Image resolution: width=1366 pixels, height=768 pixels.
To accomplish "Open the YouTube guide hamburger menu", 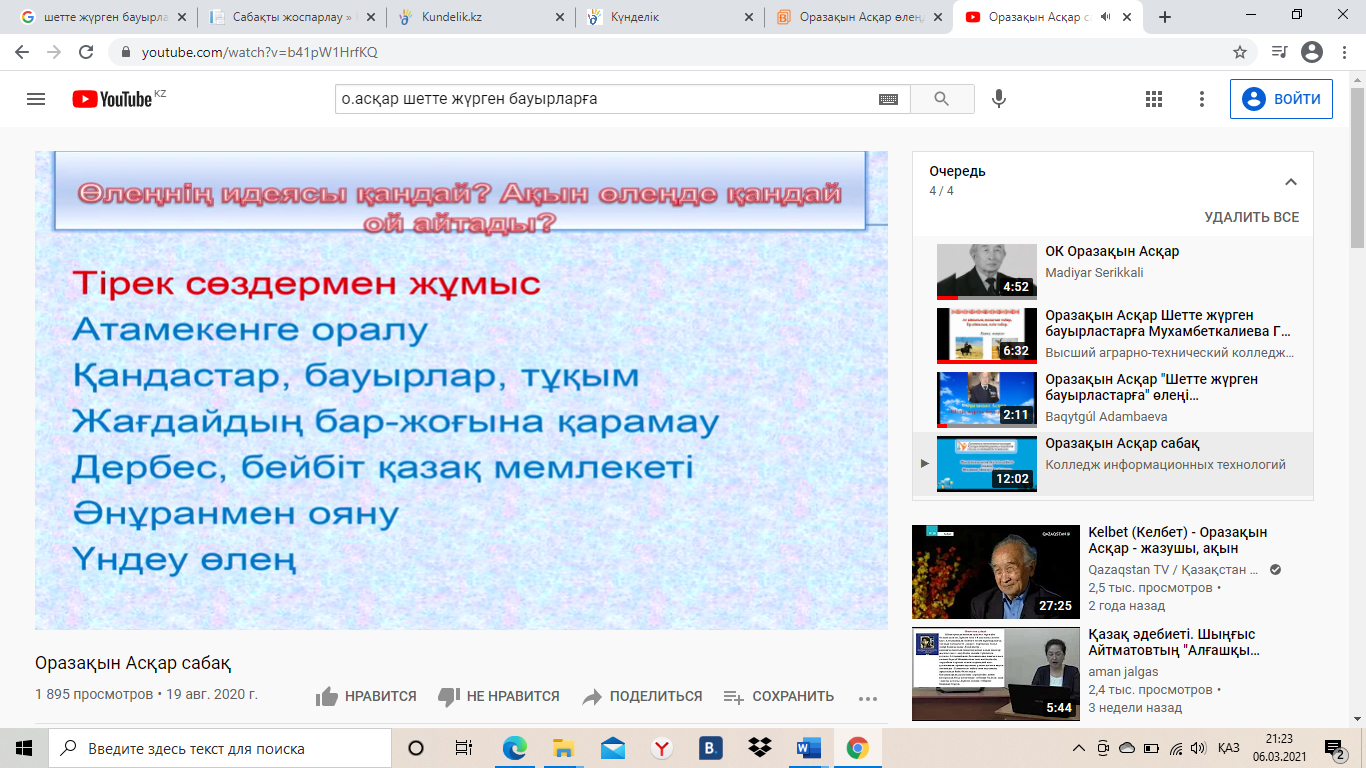I will click(x=36, y=99).
